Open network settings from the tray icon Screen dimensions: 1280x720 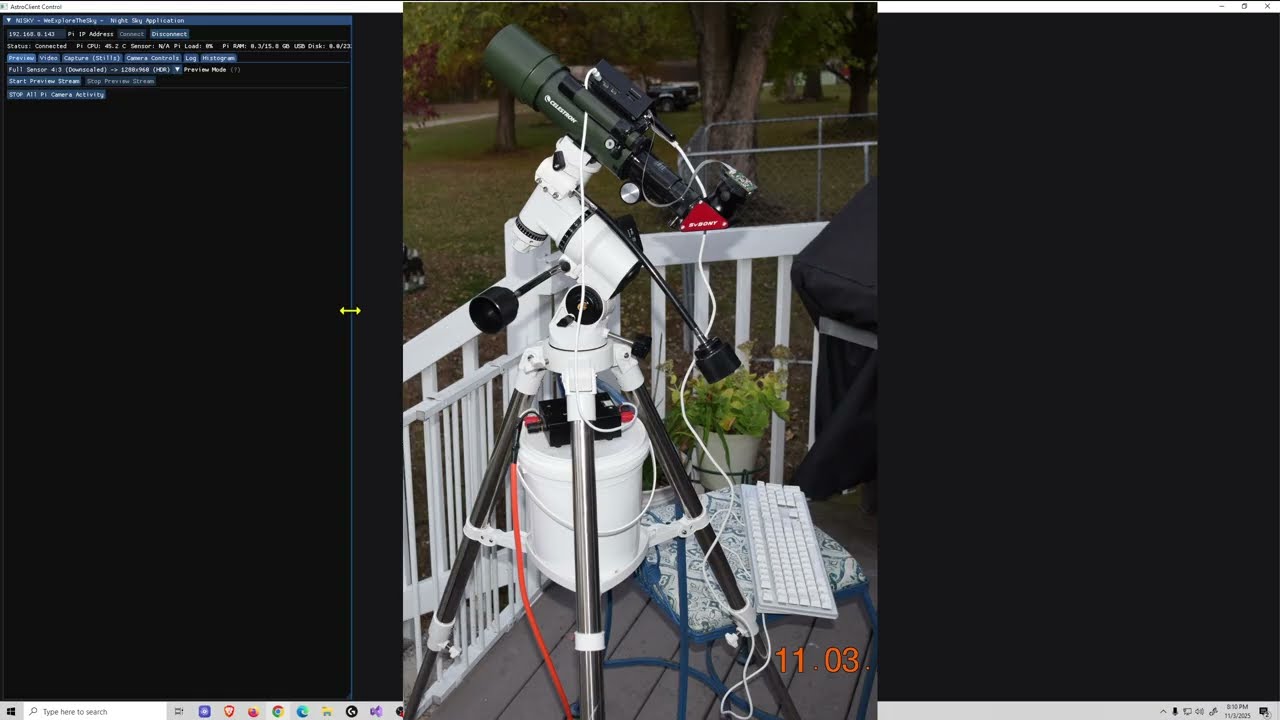(x=1187, y=712)
